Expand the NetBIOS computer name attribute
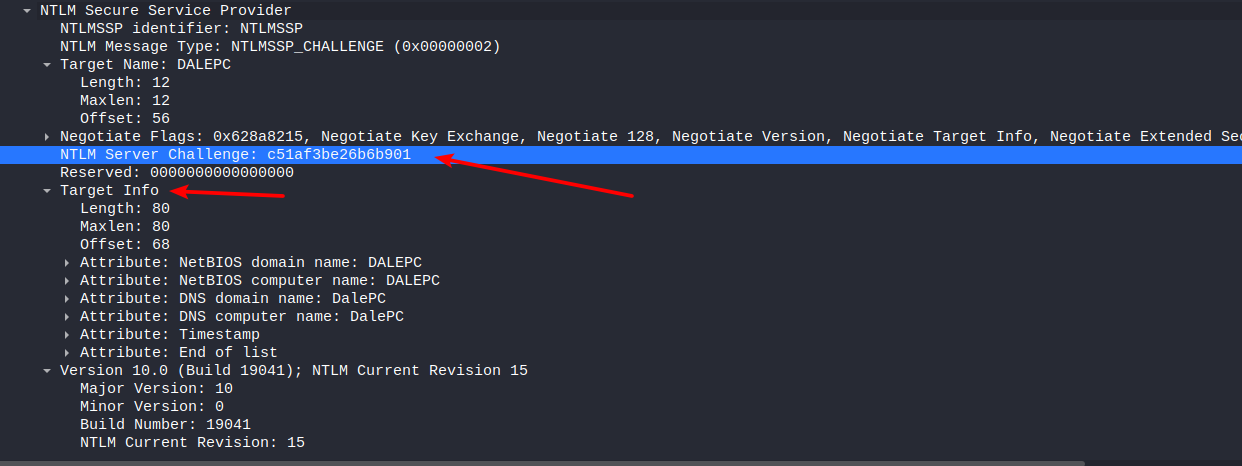The width and height of the screenshot is (1242, 466). 67,281
